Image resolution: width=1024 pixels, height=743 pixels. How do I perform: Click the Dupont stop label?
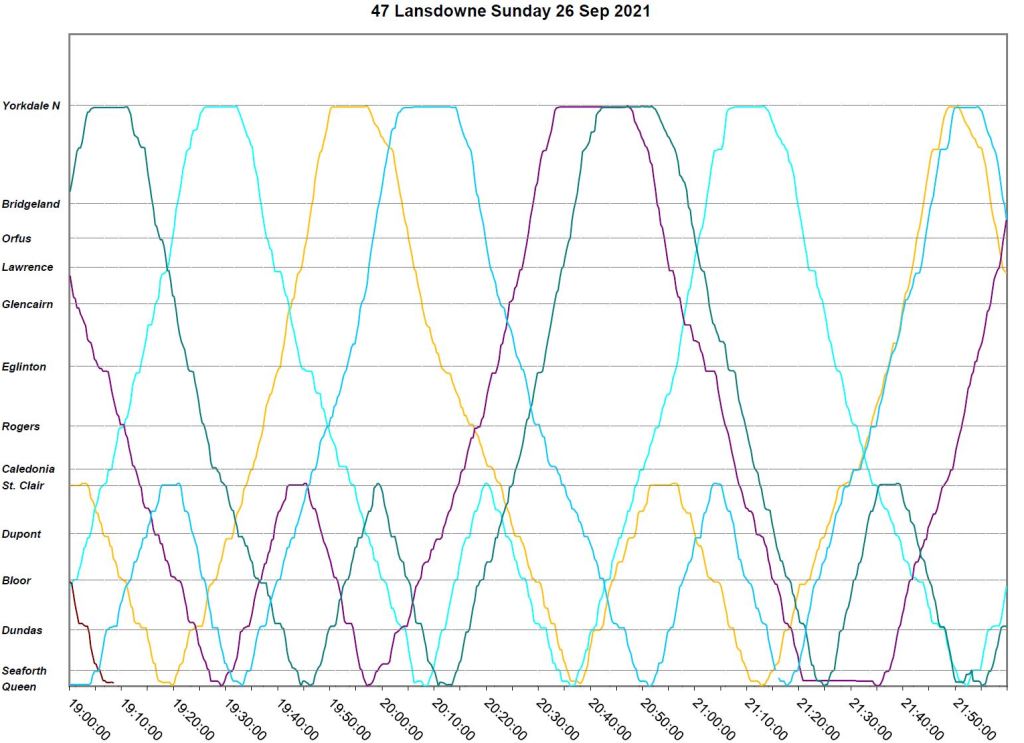coord(22,534)
